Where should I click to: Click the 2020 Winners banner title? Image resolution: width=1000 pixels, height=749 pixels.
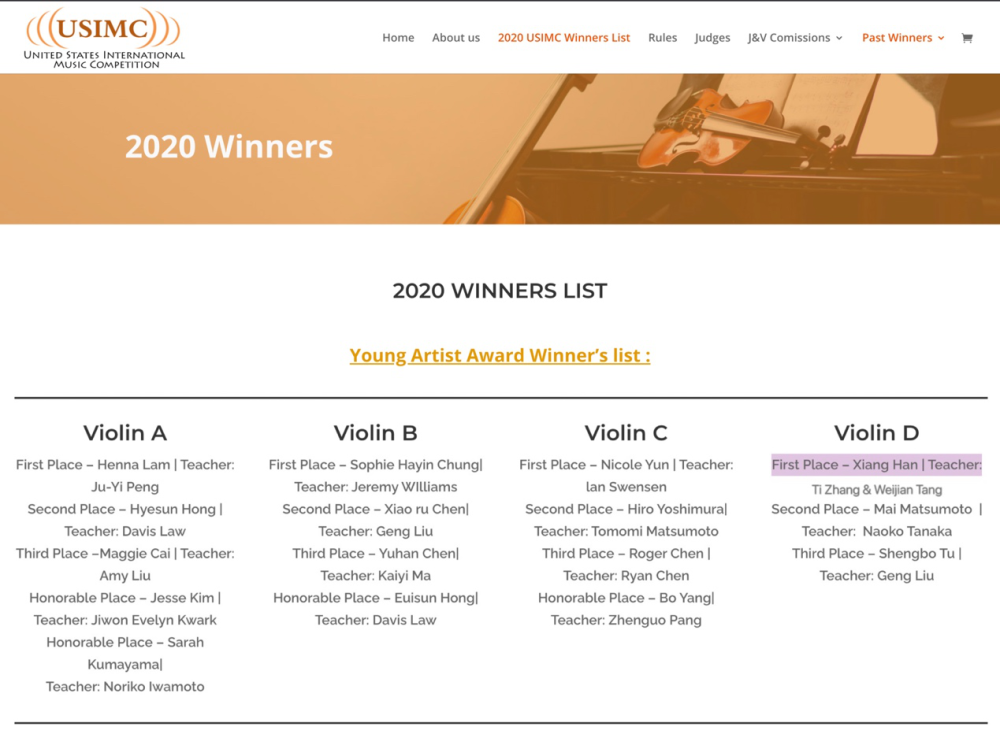(x=229, y=147)
